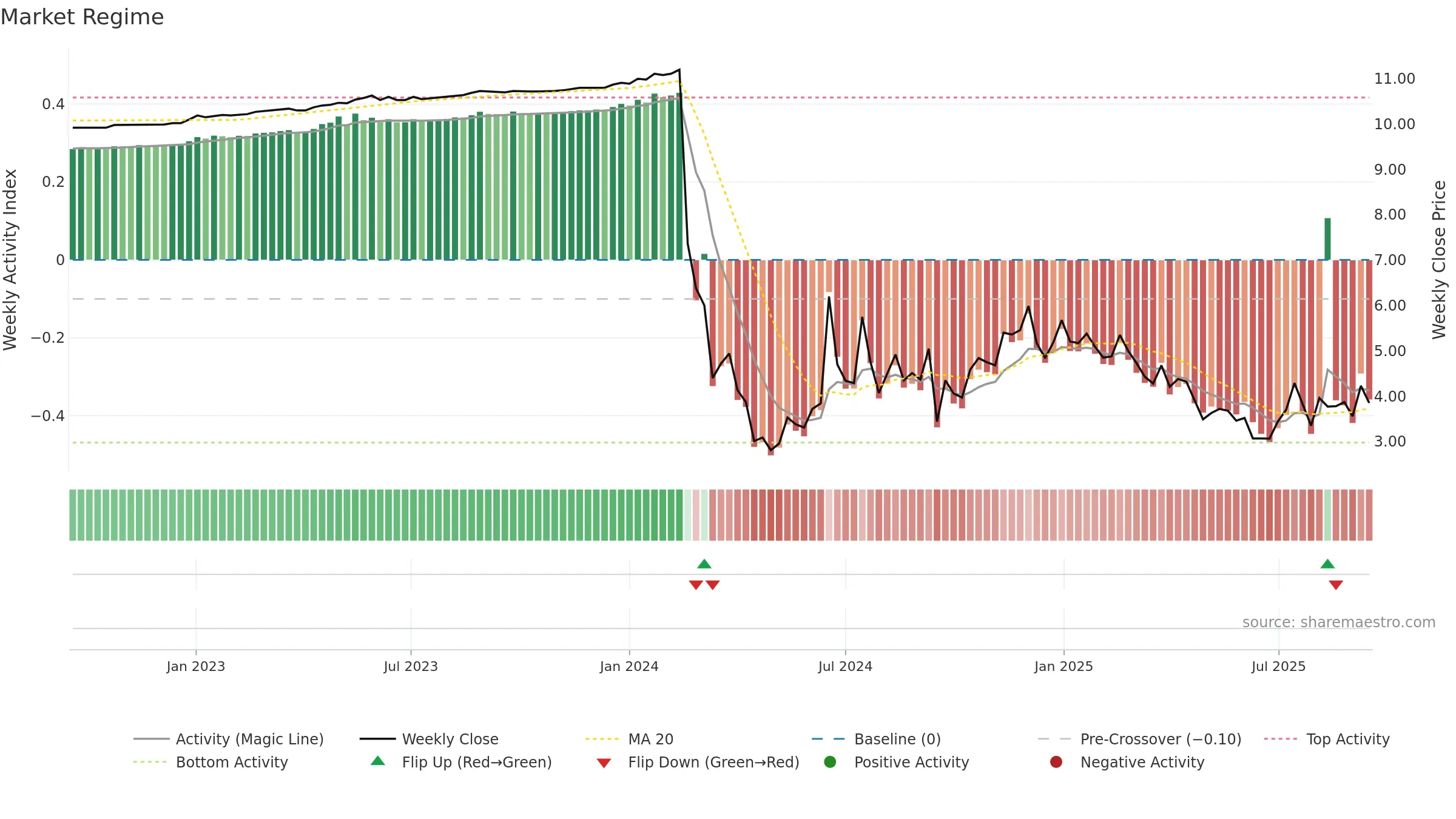
Task: Click green circle icon for Positive Activity
Action: click(x=830, y=761)
